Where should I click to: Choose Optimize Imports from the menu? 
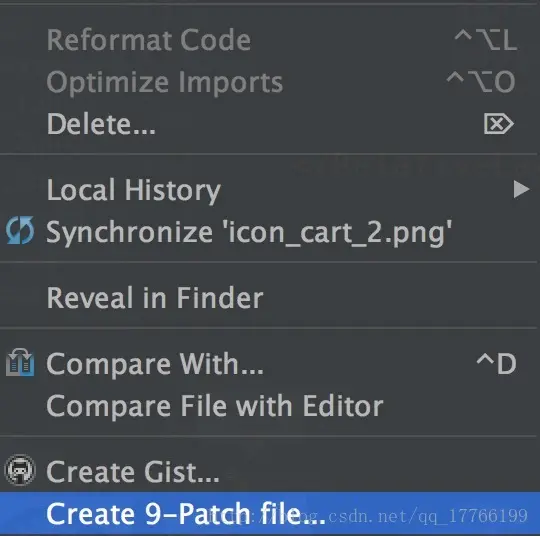[270, 82]
